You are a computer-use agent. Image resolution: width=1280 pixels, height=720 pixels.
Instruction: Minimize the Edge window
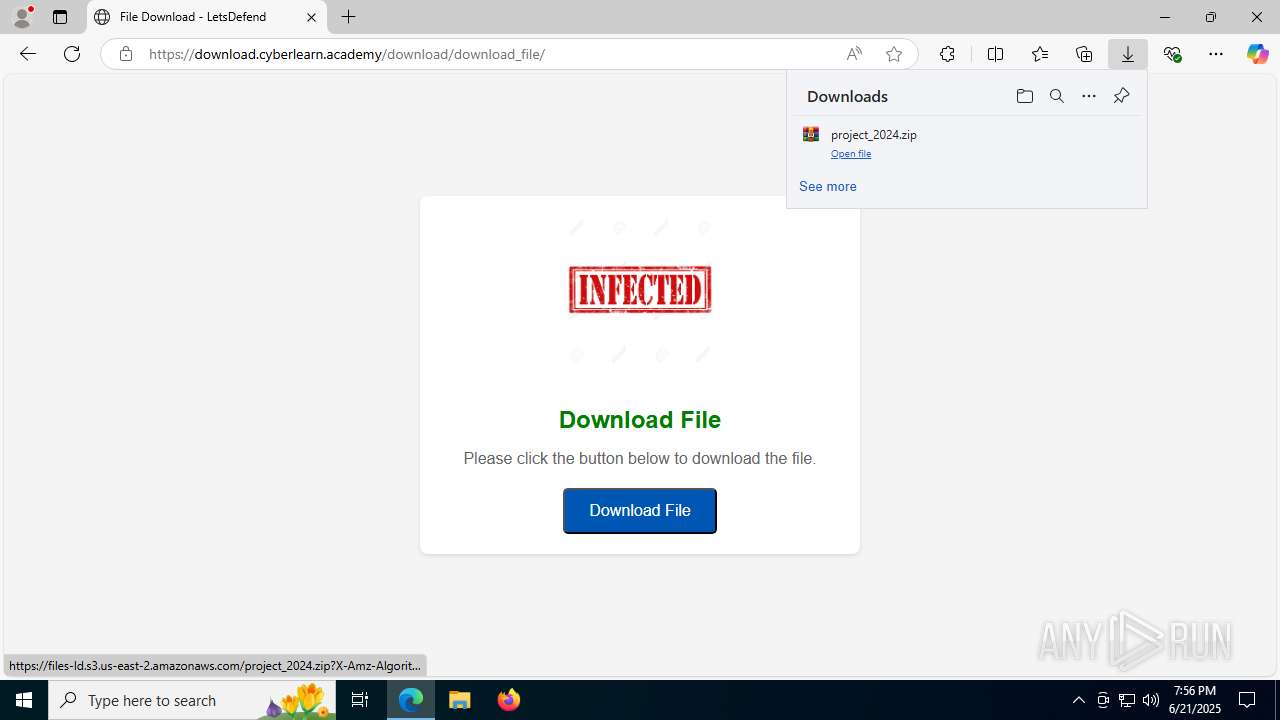1164,17
